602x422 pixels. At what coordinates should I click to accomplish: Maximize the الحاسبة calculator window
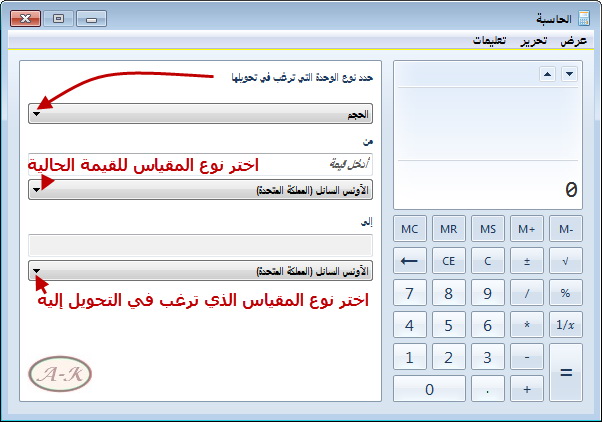coord(58,18)
